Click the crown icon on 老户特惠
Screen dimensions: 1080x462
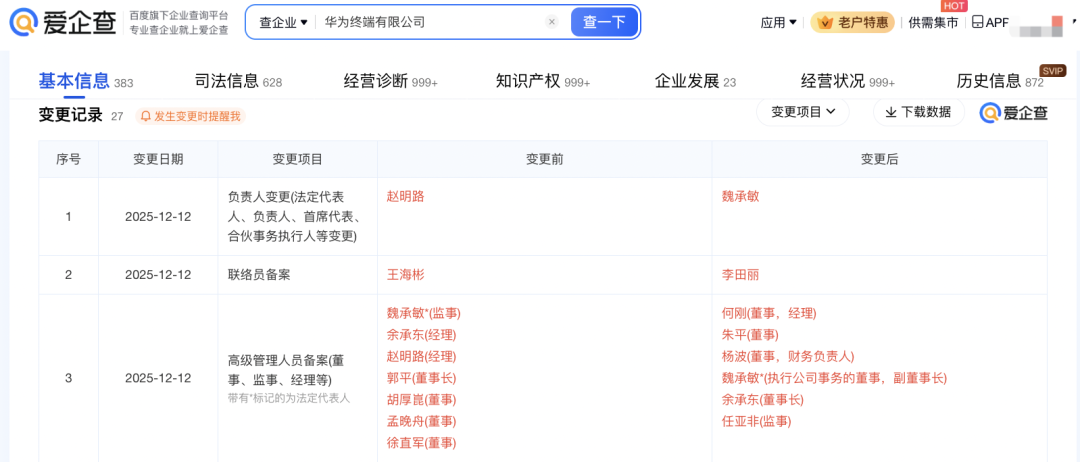point(824,22)
